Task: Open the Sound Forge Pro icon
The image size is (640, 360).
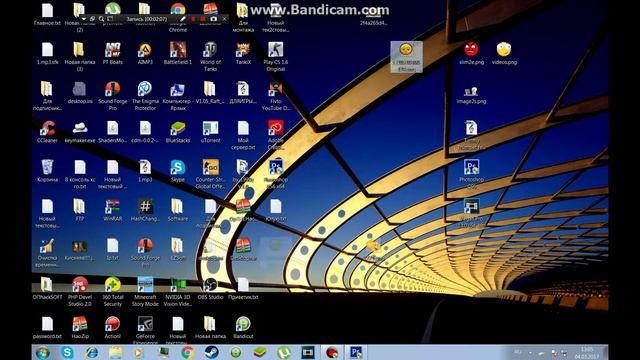Action: pos(113,96)
